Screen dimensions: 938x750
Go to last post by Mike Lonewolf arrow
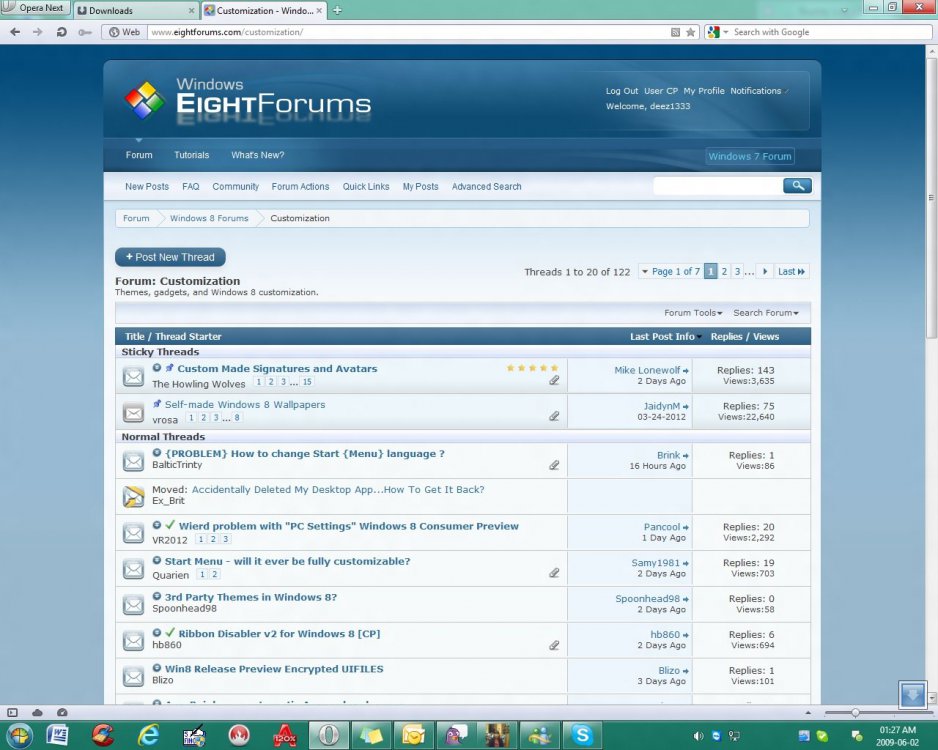click(x=686, y=371)
